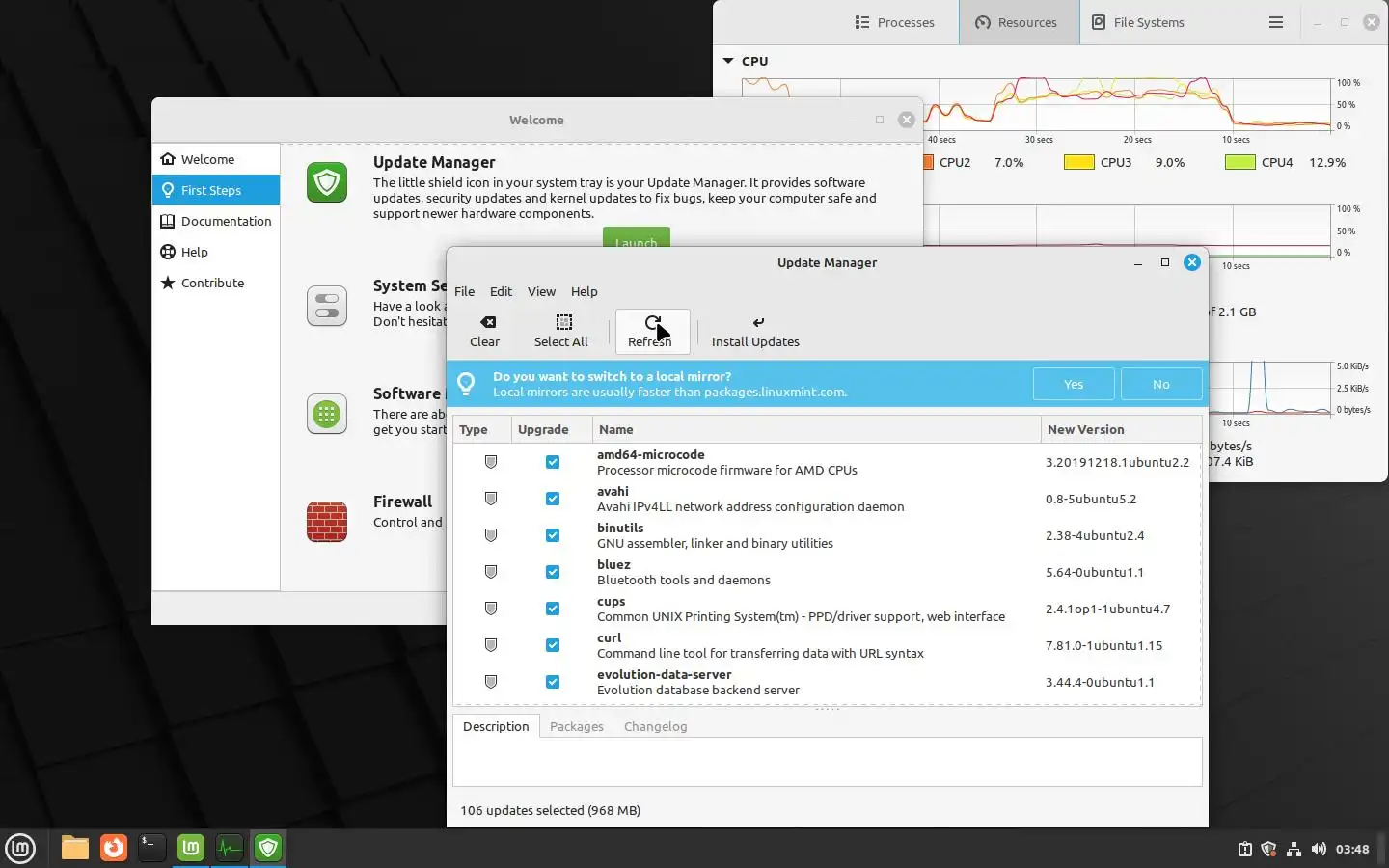Screen dimensions: 1389x868
Task: Open the Welcome page in the sidebar
Action: click(x=216, y=159)
